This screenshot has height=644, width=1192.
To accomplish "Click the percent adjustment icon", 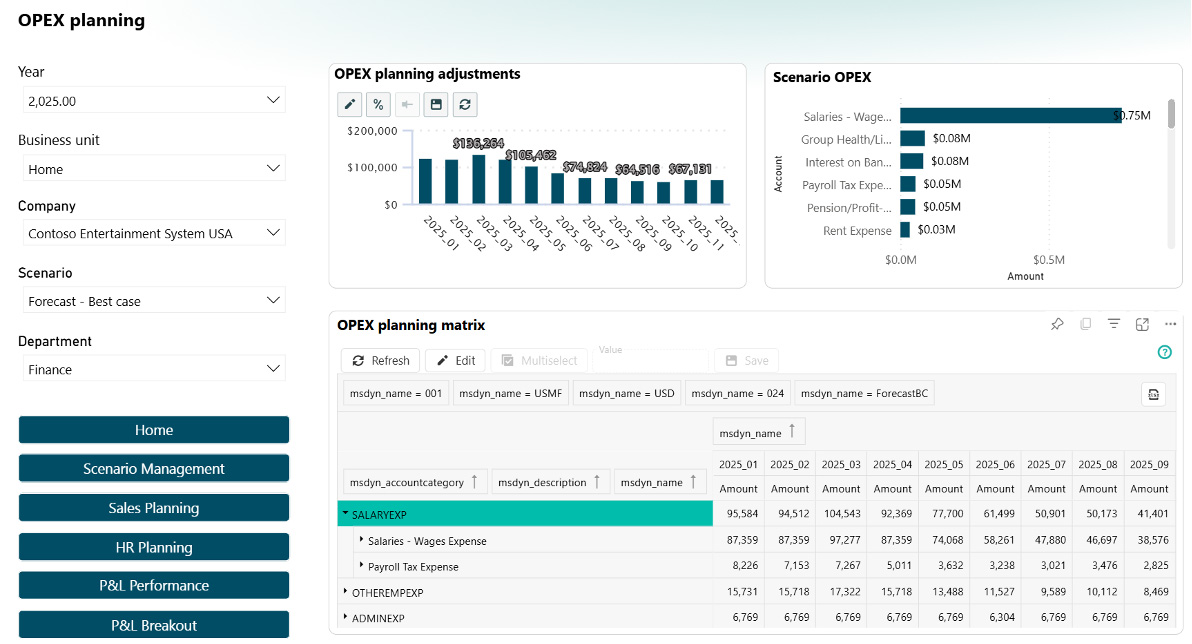I will 378,104.
